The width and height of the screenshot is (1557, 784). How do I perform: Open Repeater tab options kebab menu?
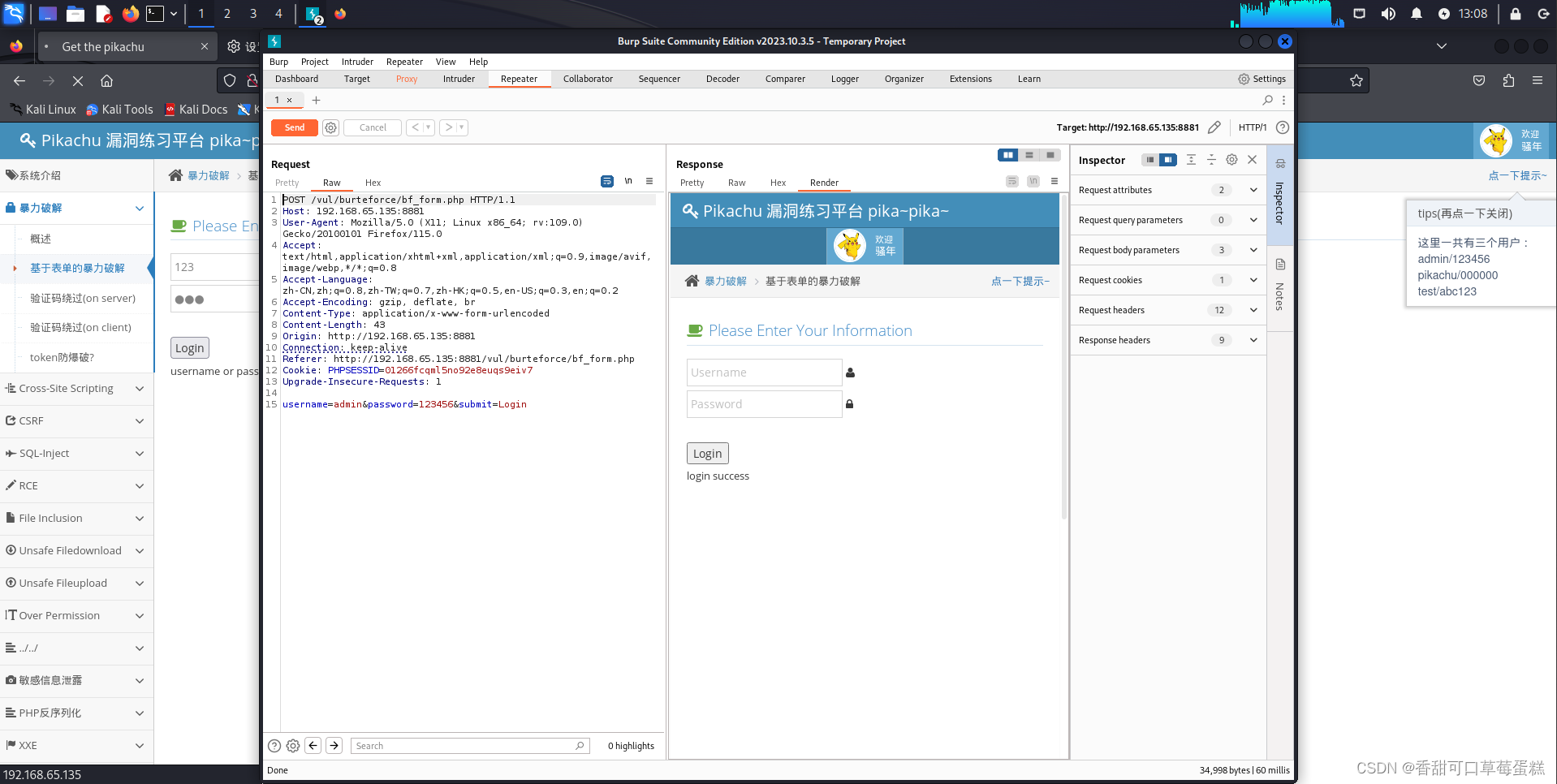coord(1283,100)
